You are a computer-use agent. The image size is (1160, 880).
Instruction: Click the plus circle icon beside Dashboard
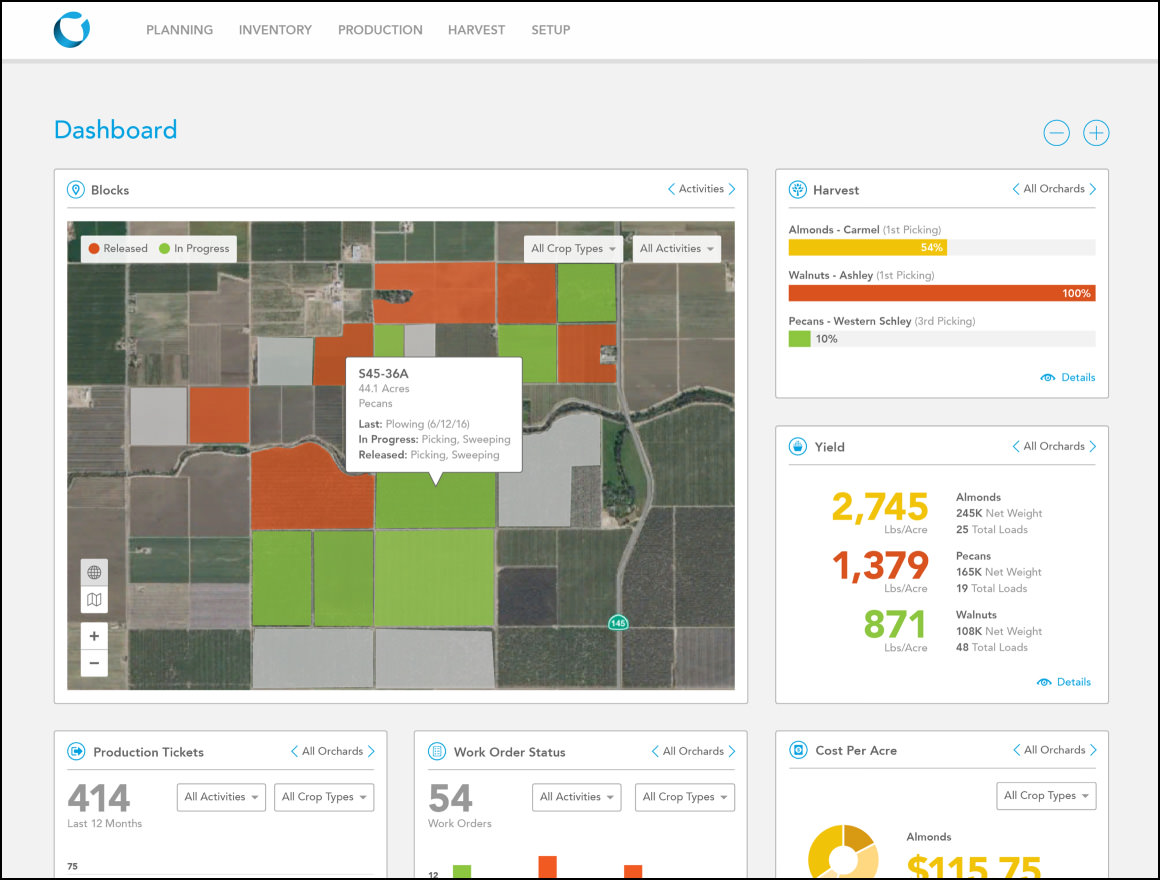[x=1096, y=133]
